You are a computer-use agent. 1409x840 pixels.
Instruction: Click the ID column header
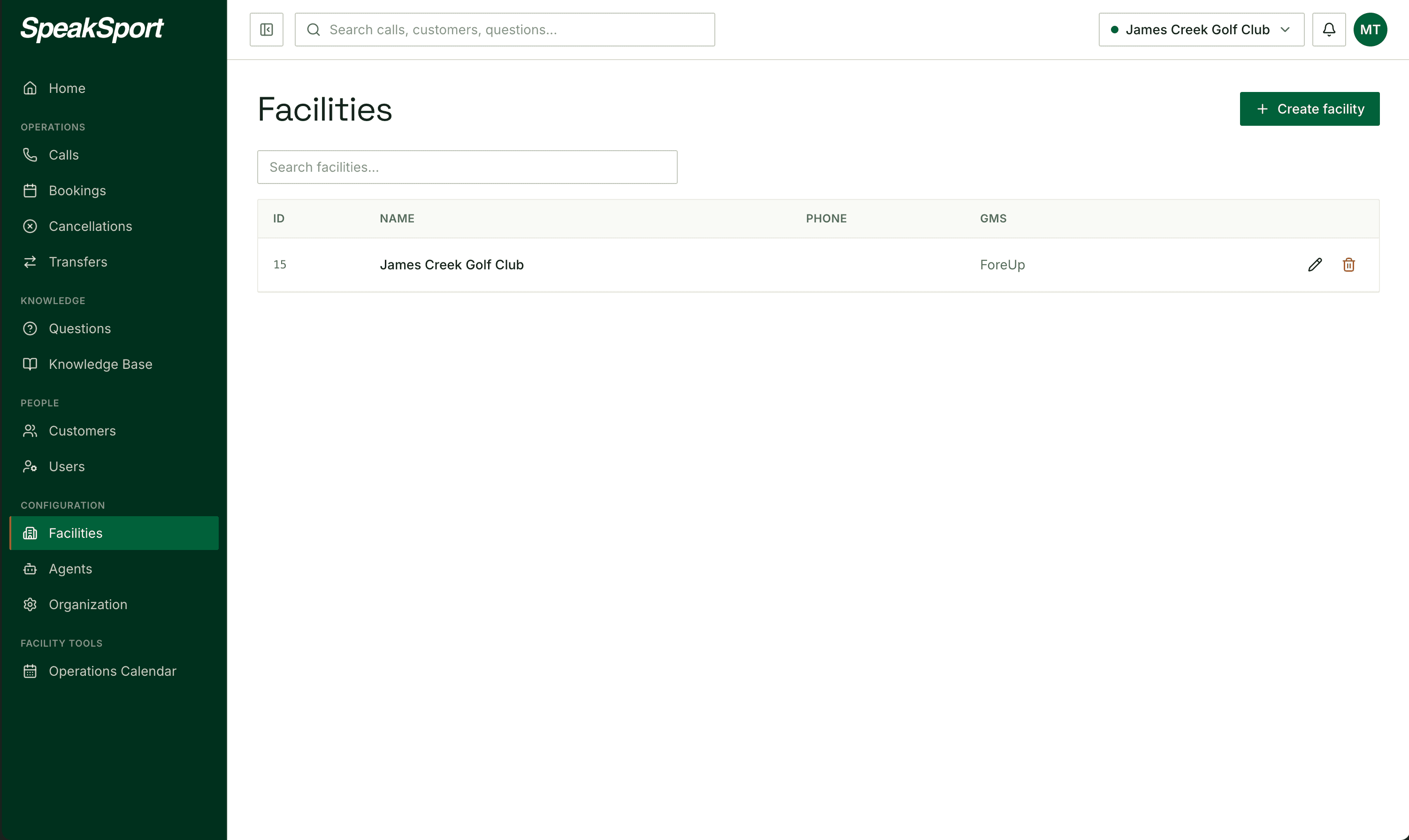[278, 219]
